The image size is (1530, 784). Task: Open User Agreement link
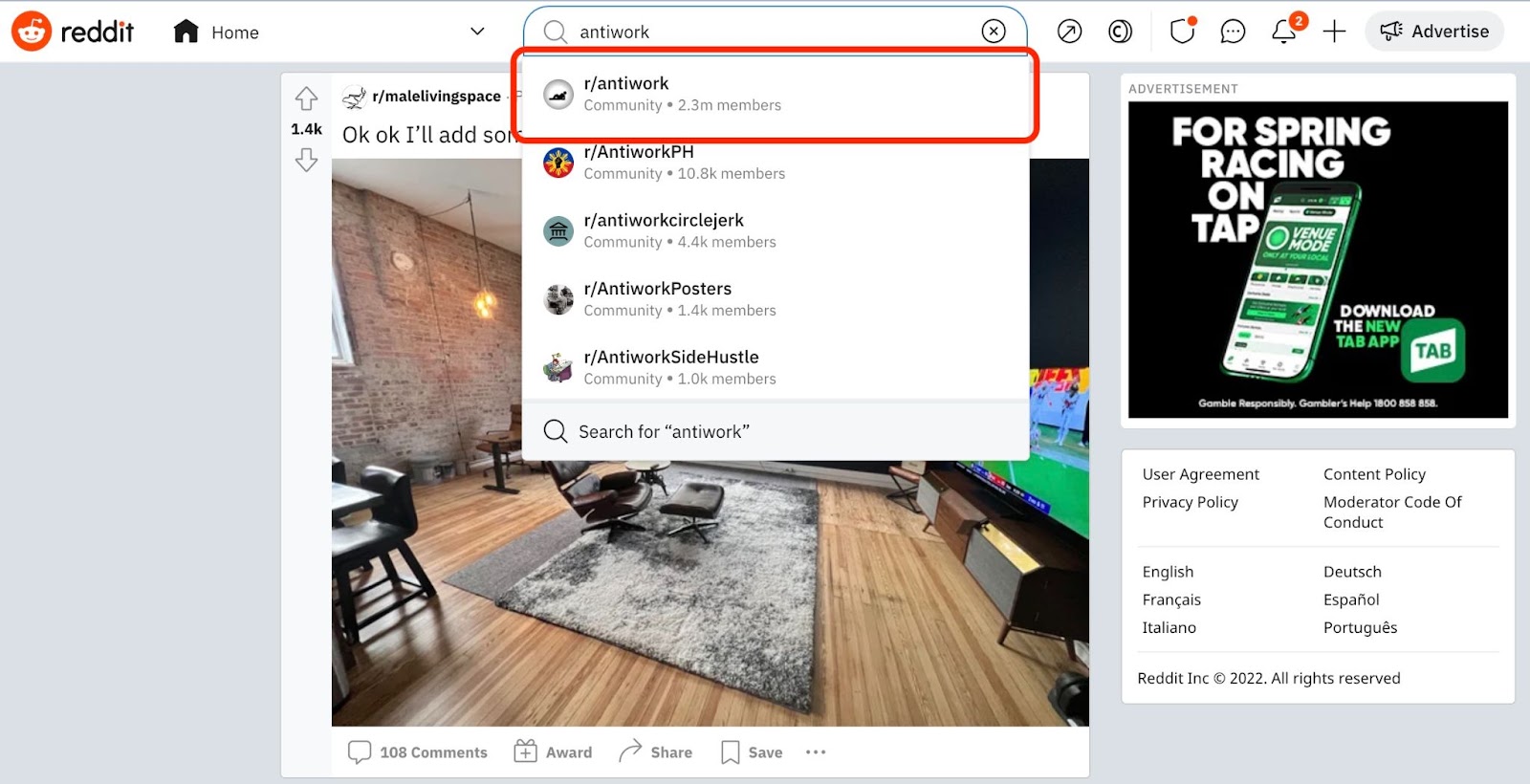point(1200,474)
